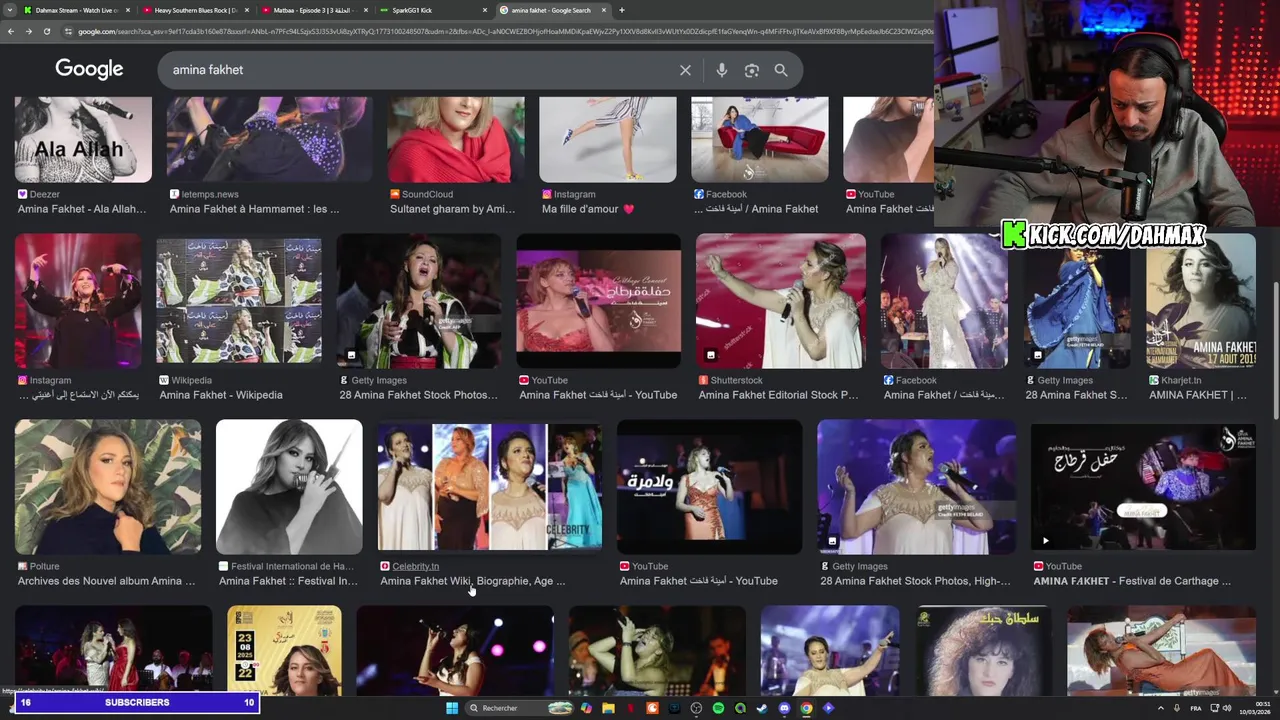1280x720 pixels.
Task: Open the Shutterstock white dress thumbnail
Action: 781,301
